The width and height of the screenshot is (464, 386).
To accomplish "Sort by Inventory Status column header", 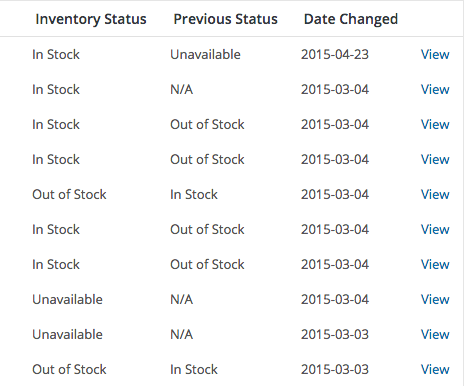I will tap(91, 19).
